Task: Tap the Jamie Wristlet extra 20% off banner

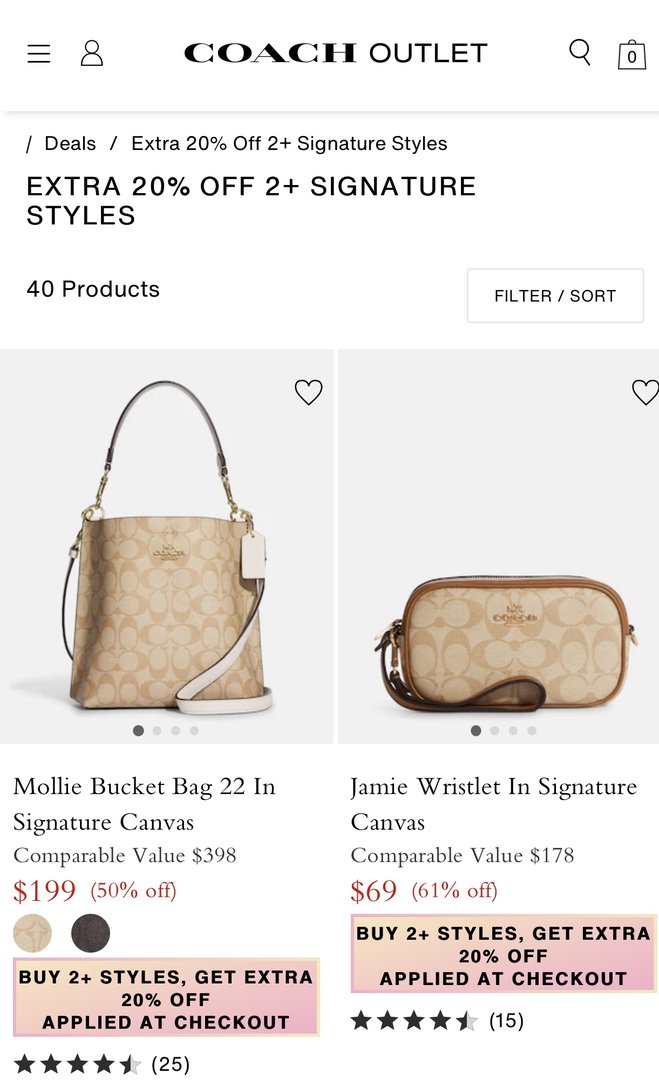Action: (503, 955)
